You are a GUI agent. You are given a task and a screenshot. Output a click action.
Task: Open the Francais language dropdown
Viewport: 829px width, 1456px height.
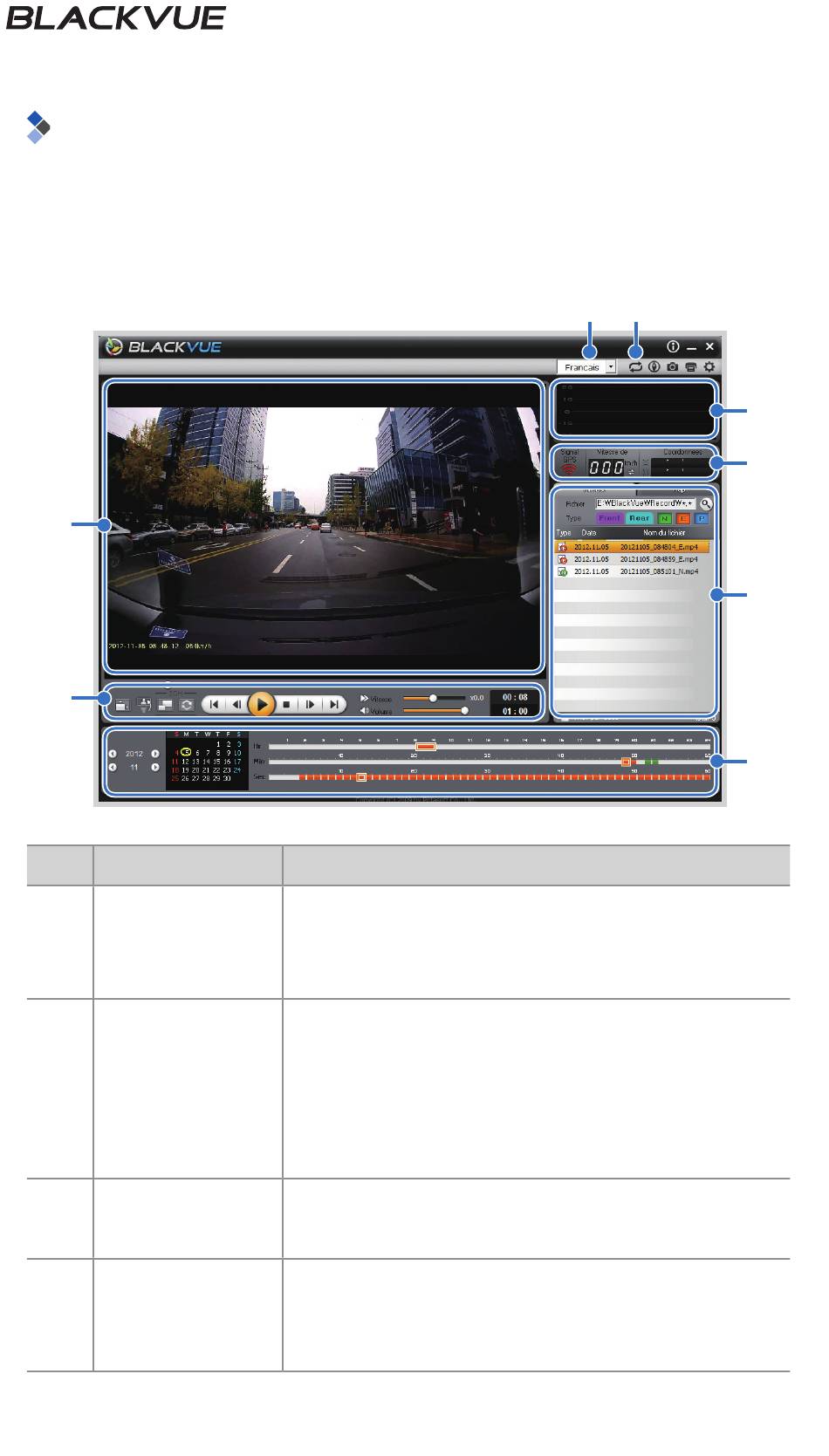click(586, 367)
